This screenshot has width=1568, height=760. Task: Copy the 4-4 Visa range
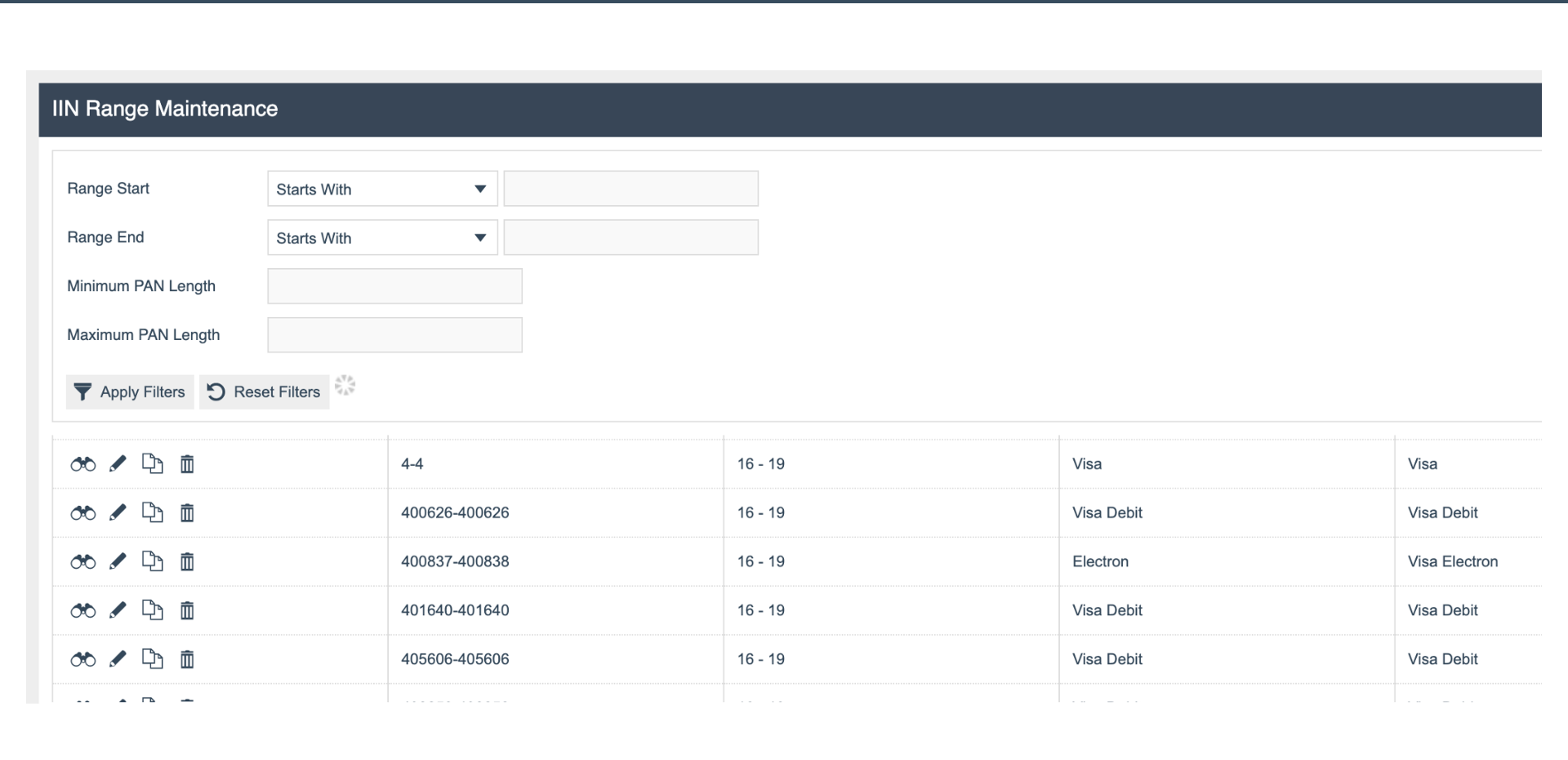click(x=153, y=463)
